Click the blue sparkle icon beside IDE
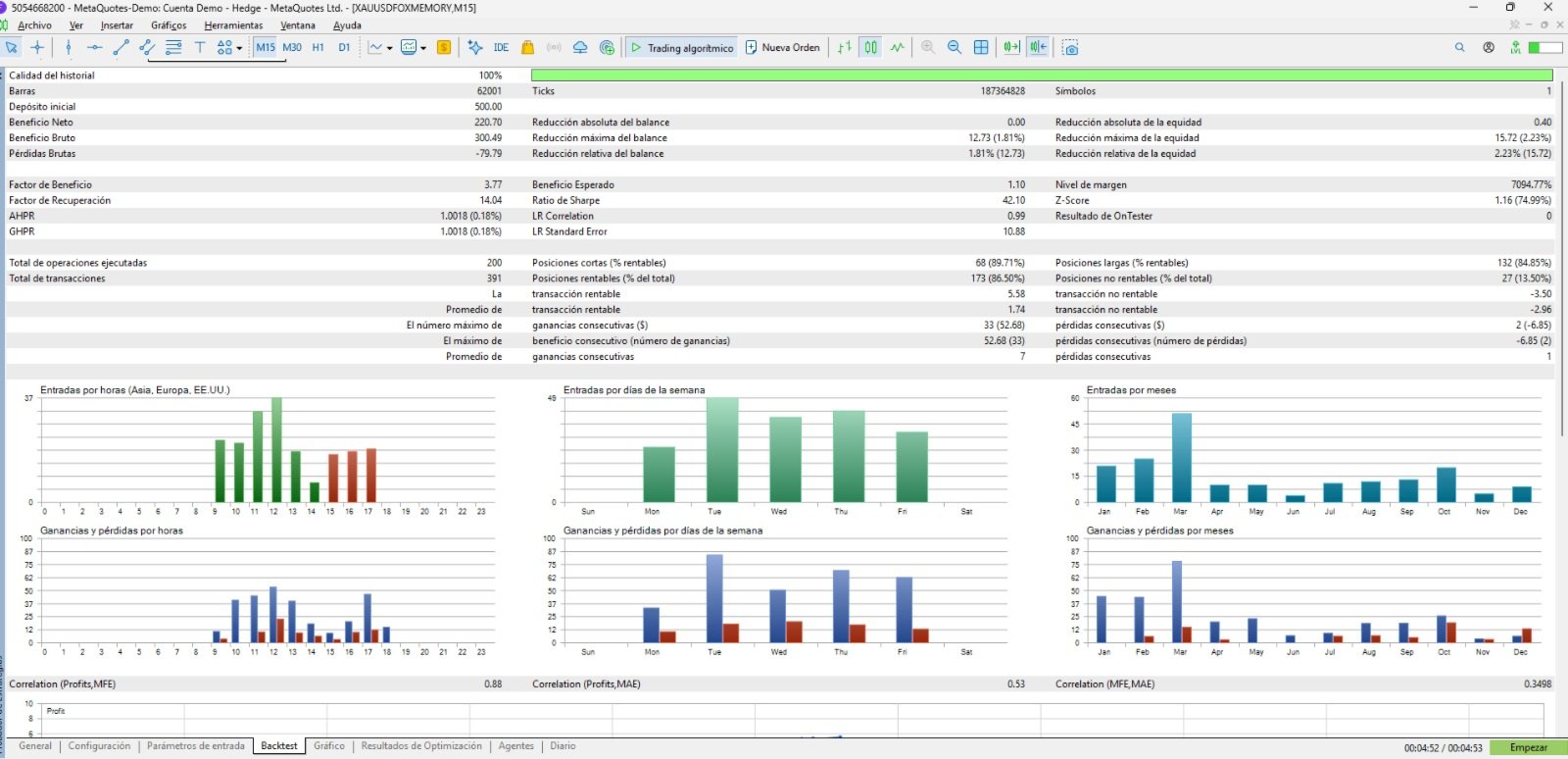 [475, 47]
